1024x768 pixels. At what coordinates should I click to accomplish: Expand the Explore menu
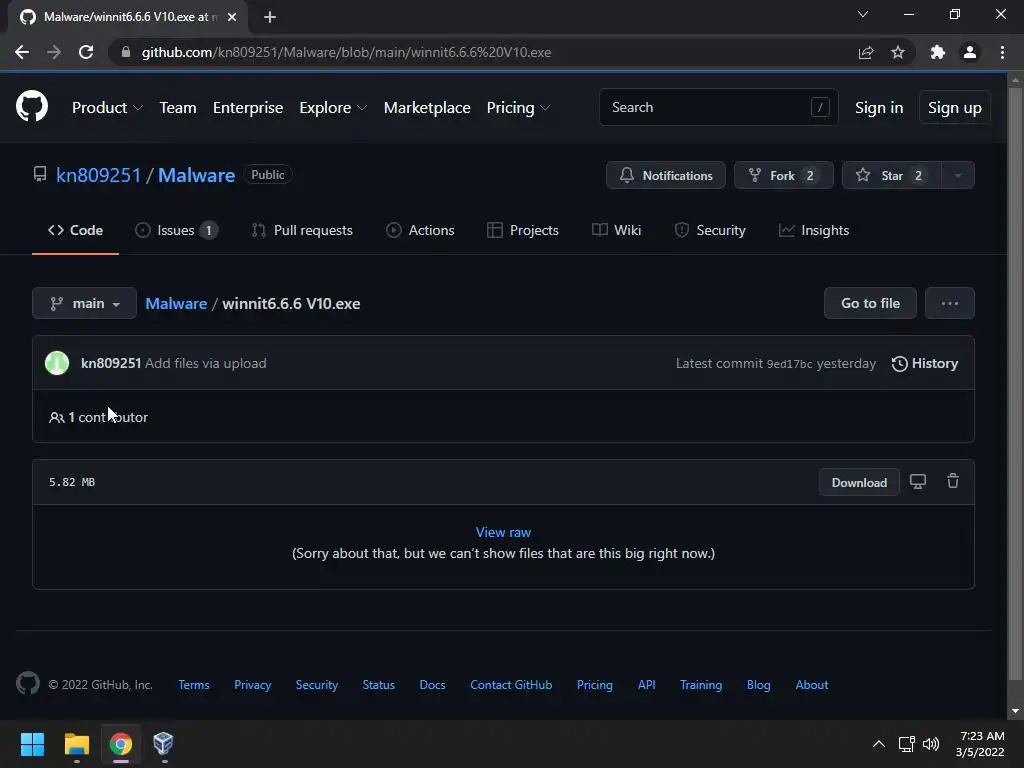pos(333,108)
